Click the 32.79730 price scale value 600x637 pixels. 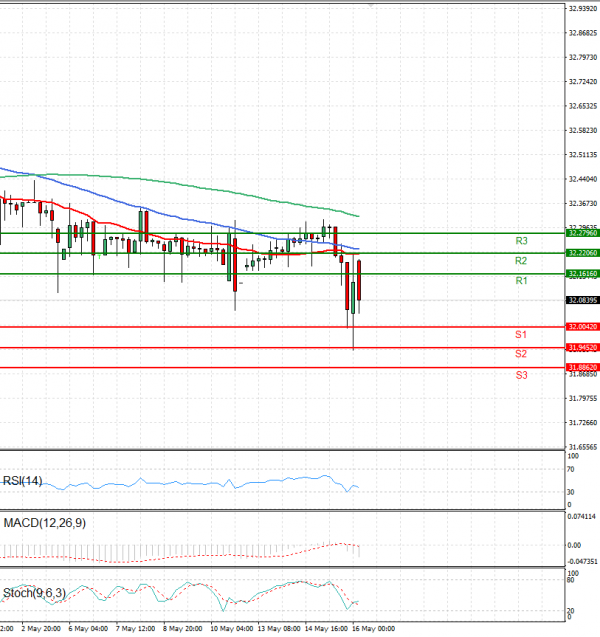pos(583,57)
